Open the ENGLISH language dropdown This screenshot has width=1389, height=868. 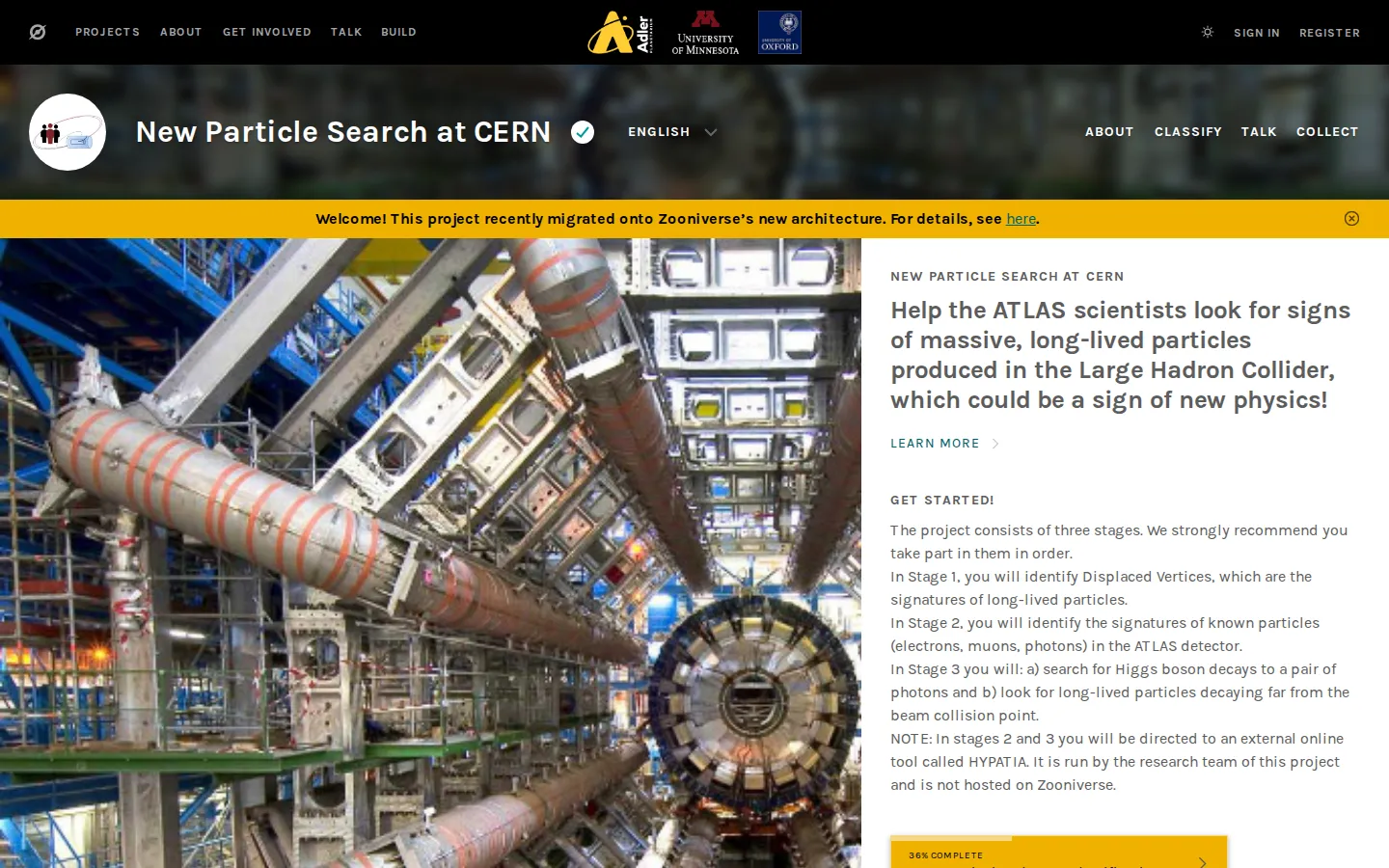pos(672,132)
